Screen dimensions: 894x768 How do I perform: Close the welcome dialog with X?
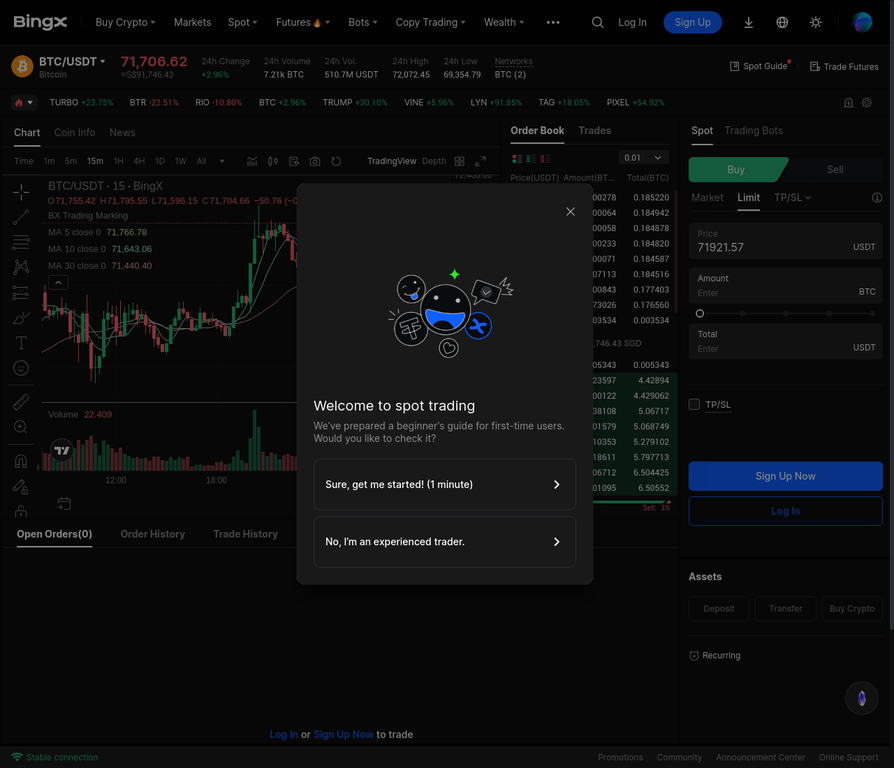[570, 211]
